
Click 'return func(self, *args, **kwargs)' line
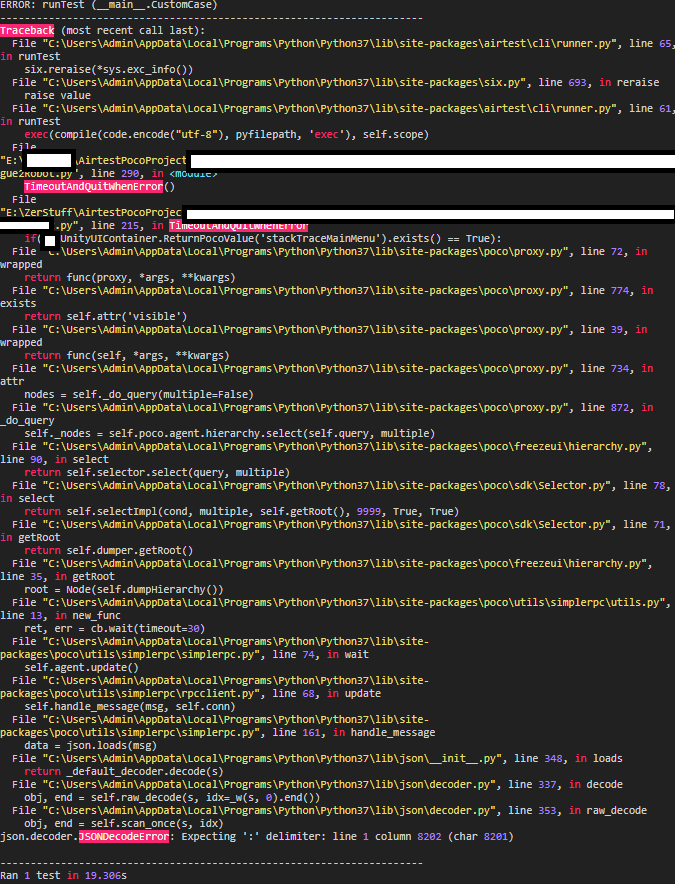(127, 355)
